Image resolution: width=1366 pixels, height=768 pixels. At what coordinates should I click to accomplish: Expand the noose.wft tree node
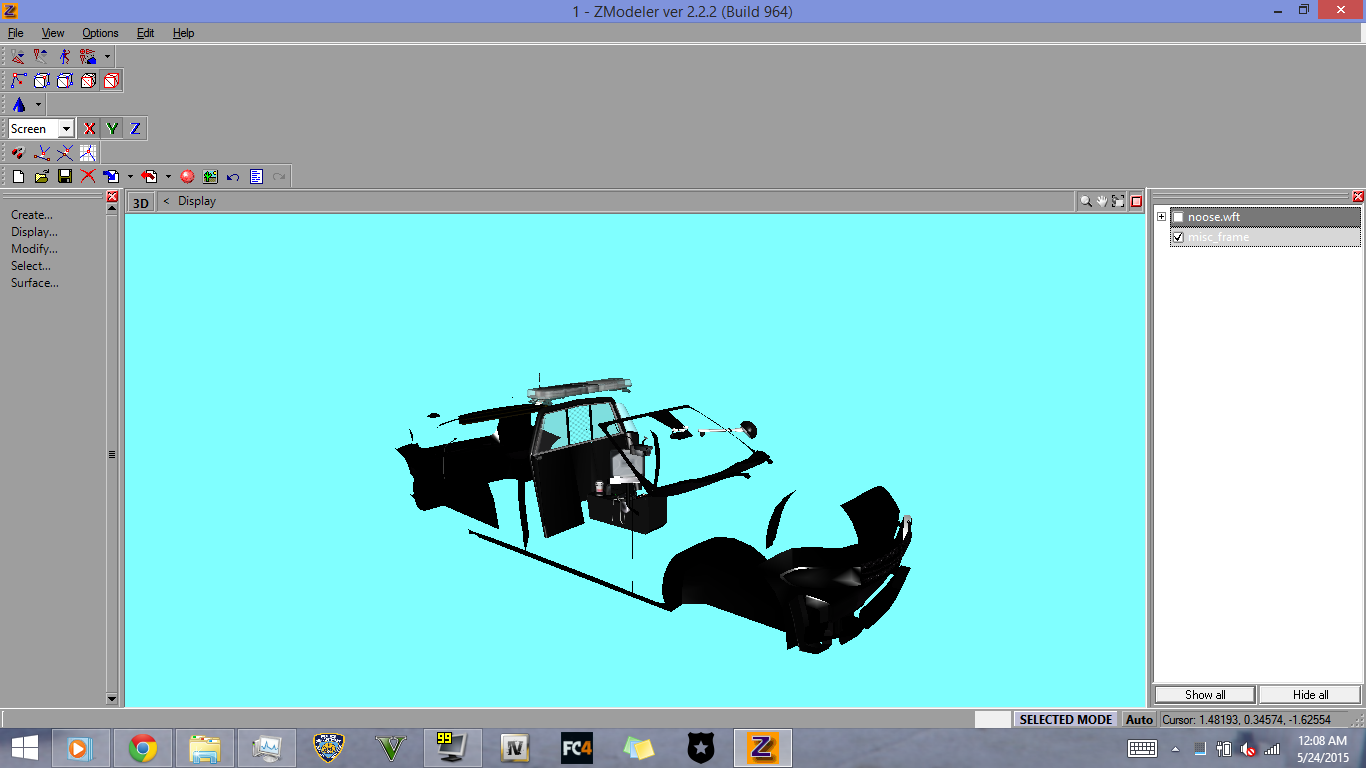tap(1161, 217)
